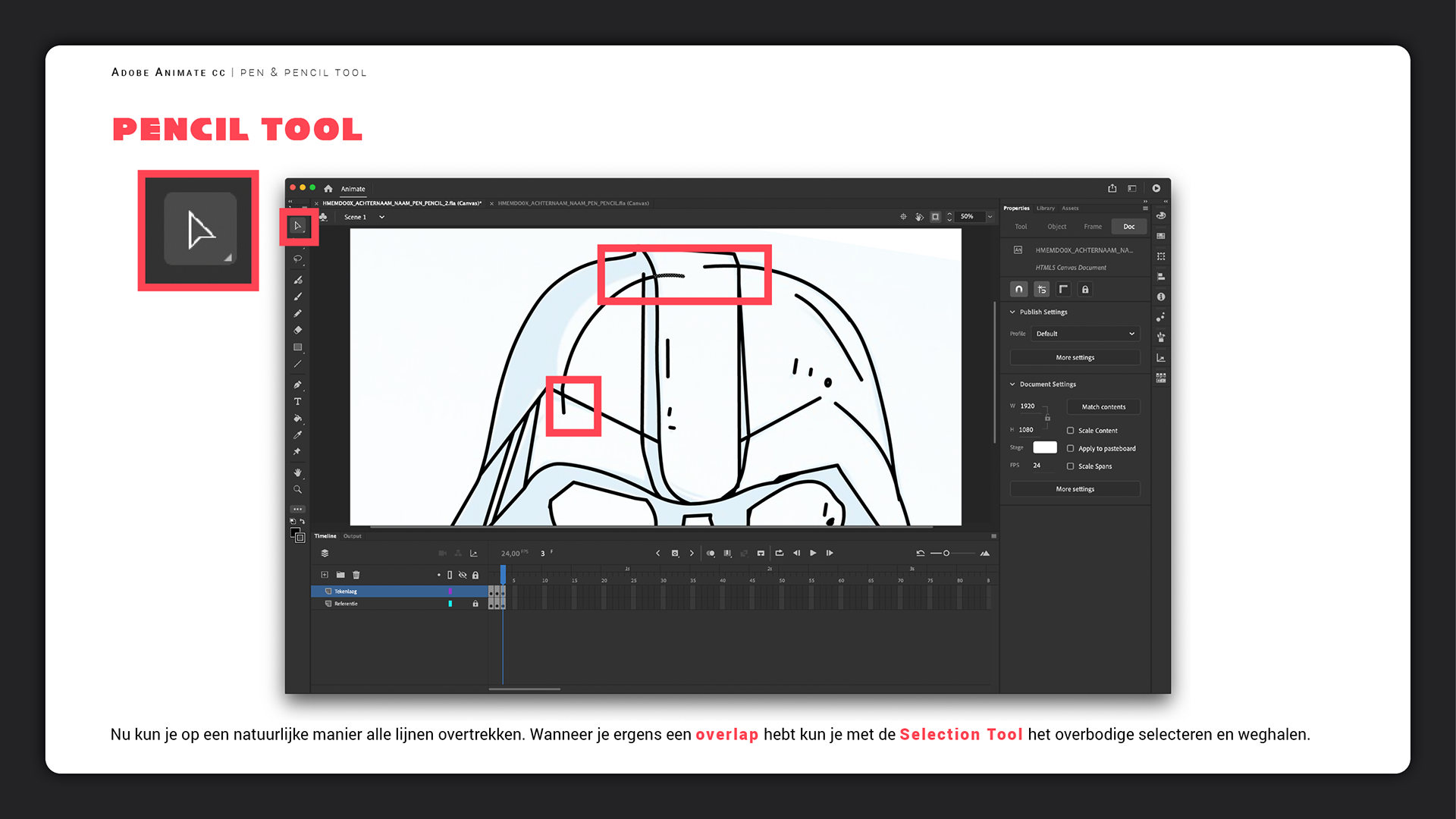Open the Profile Default dropdown
1456x819 pixels.
[1085, 334]
